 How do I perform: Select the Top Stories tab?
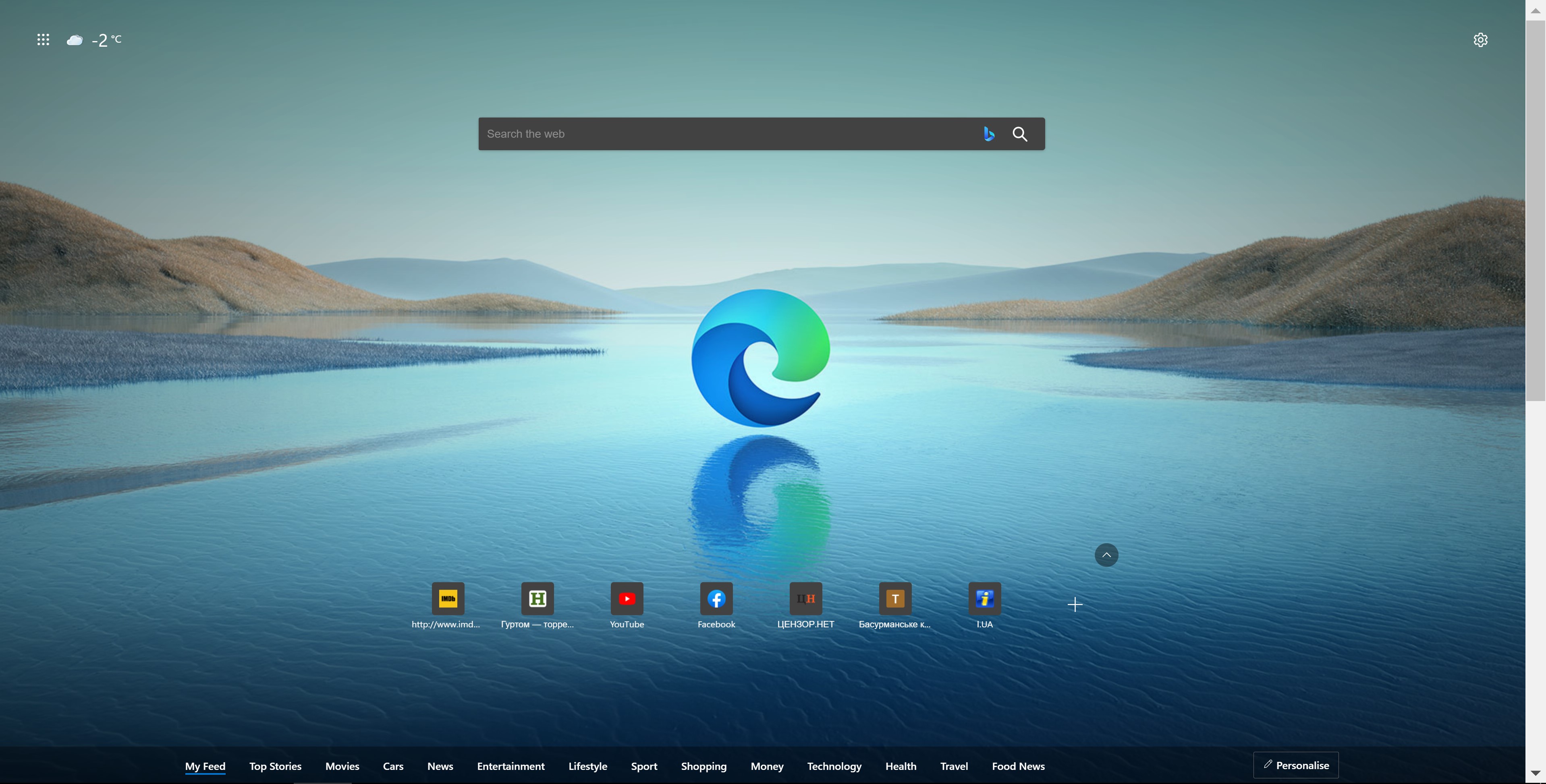[x=275, y=765]
